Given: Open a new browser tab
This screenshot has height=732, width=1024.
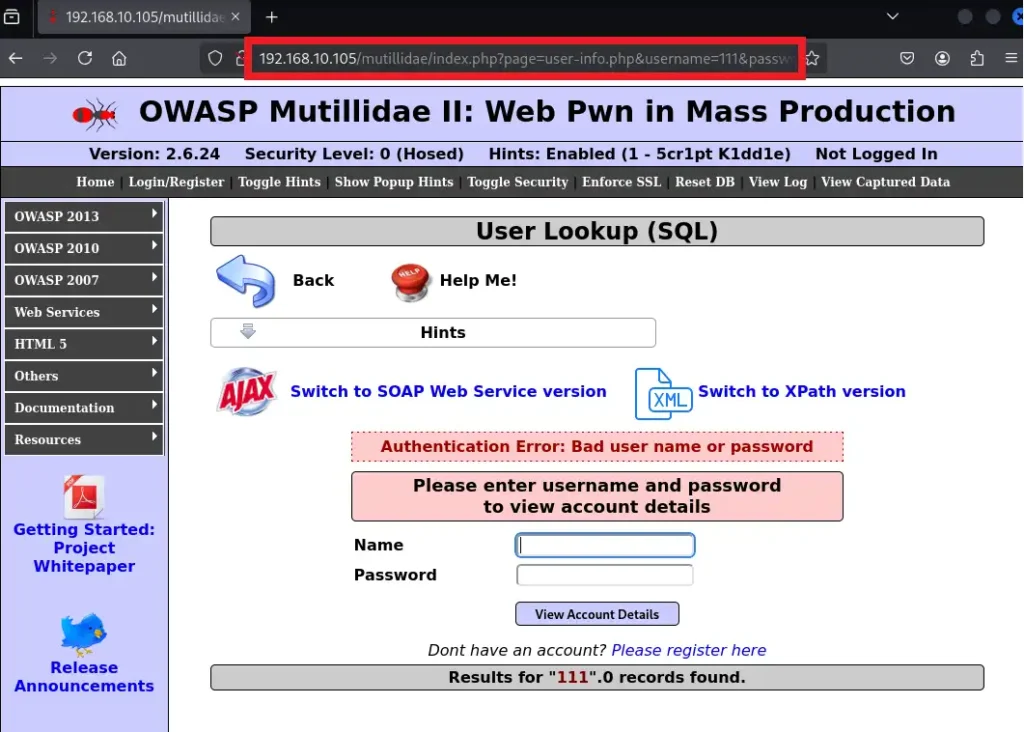Looking at the screenshot, I should point(272,17).
